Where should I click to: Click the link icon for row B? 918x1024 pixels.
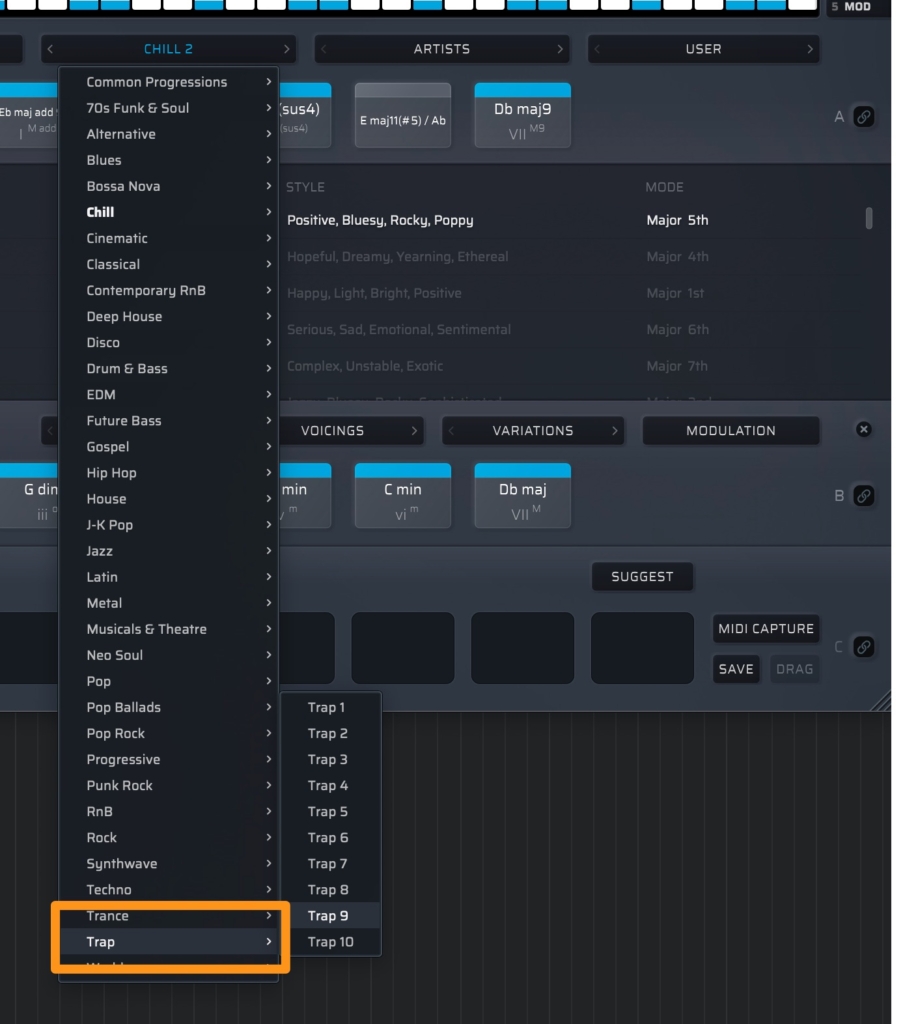[x=864, y=495]
